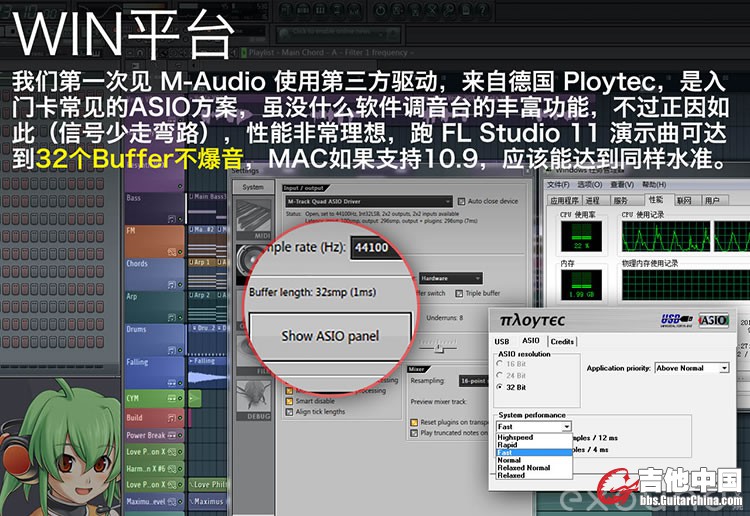
Task: Click the USB logo in Ploytec panel
Action: pyautogui.click(x=673, y=321)
